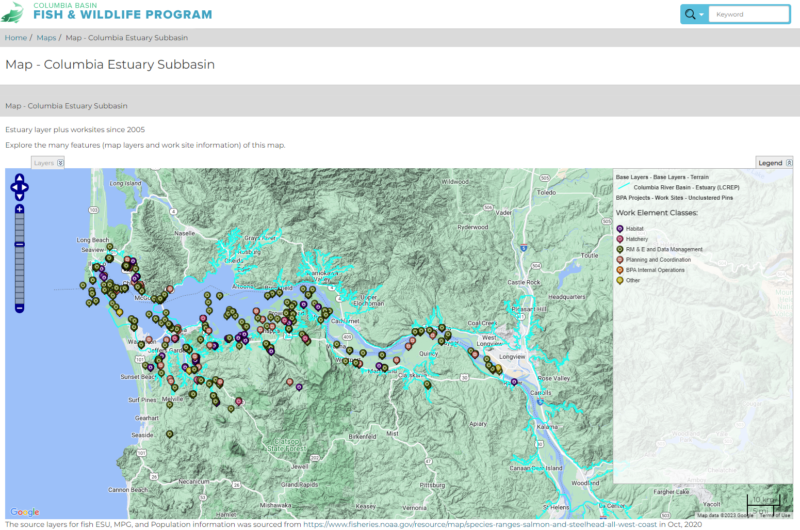Click the pan up arrow on map

(x=19, y=177)
